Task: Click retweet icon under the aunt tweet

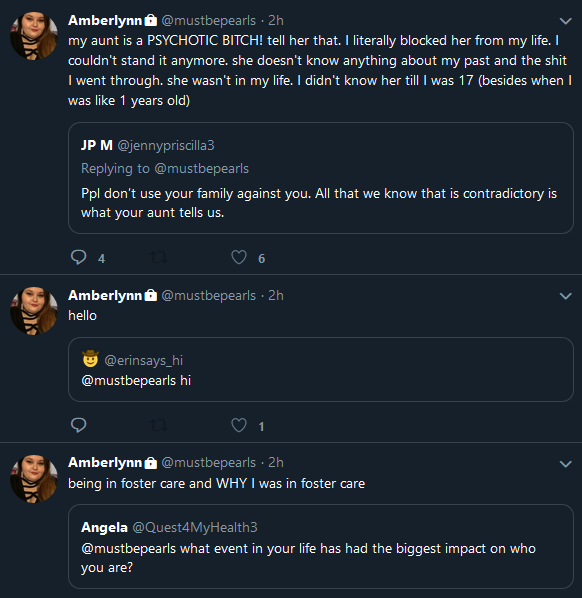Action: point(158,257)
